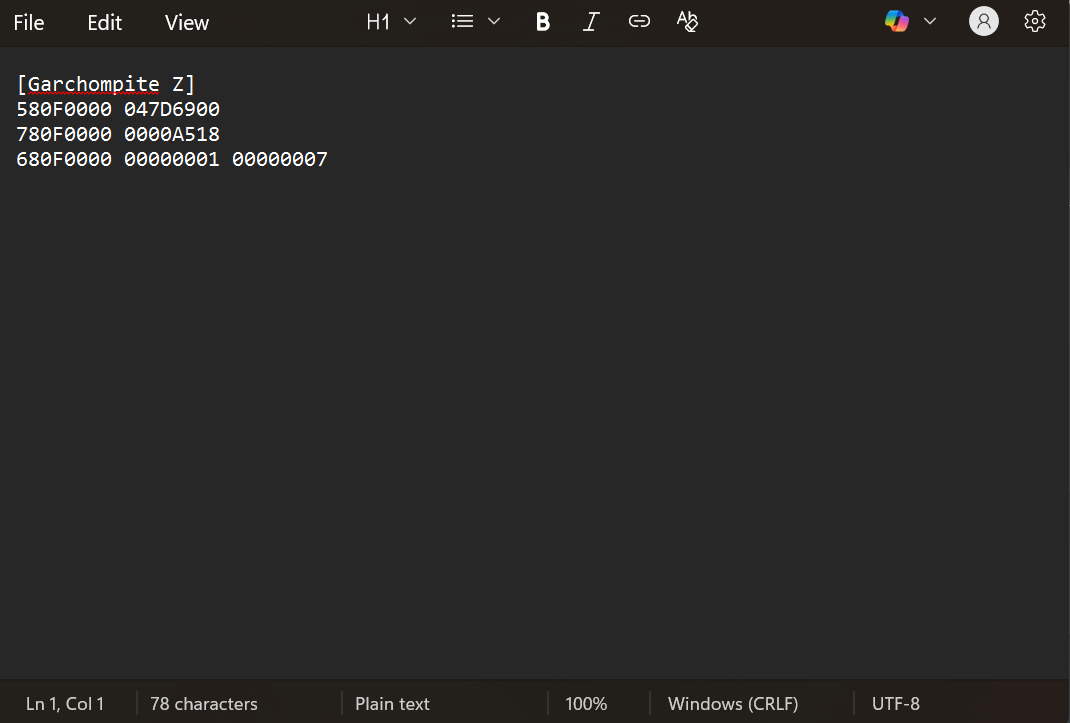Clear text formatting

[x=687, y=22]
